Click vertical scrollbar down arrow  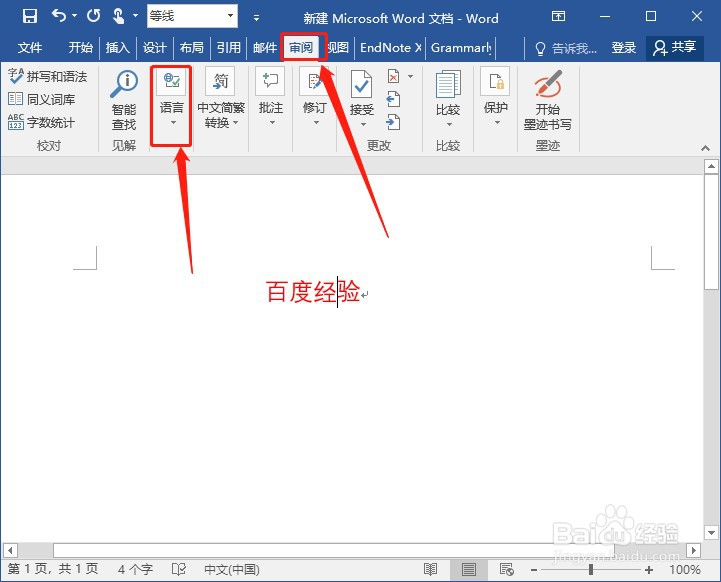711,533
